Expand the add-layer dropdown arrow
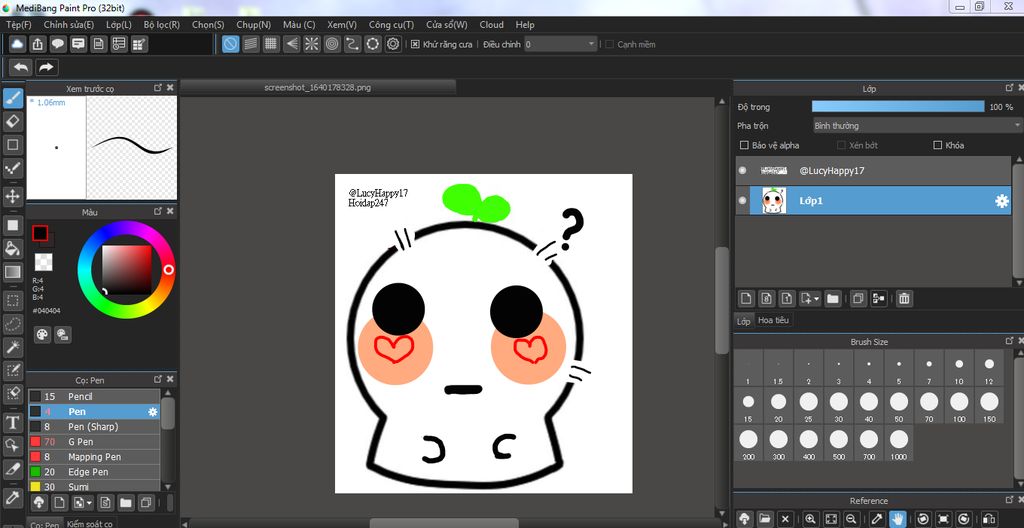This screenshot has height=528, width=1024. [817, 299]
